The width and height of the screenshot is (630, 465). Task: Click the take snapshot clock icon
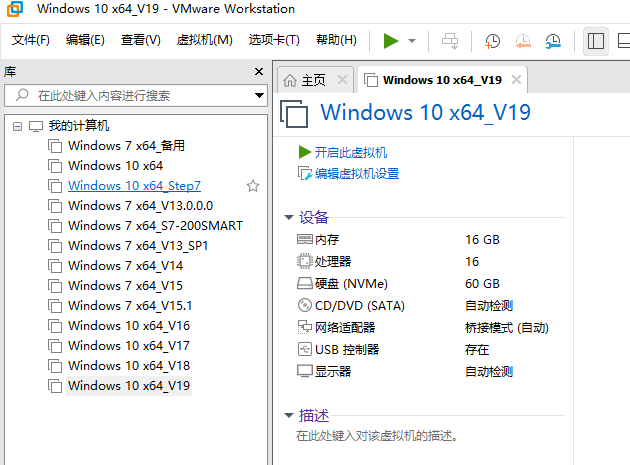pos(492,41)
